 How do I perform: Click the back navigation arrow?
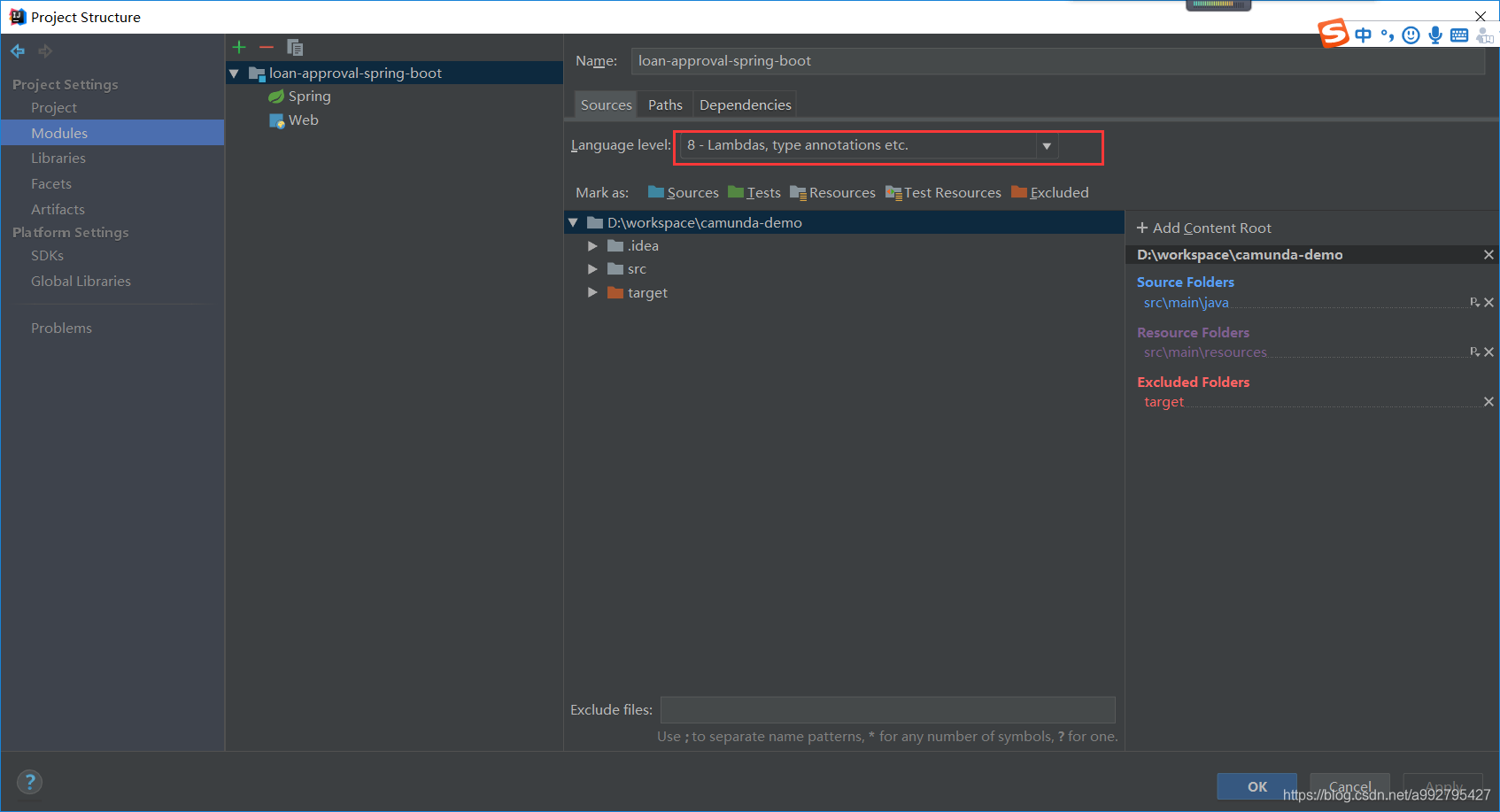(x=18, y=51)
